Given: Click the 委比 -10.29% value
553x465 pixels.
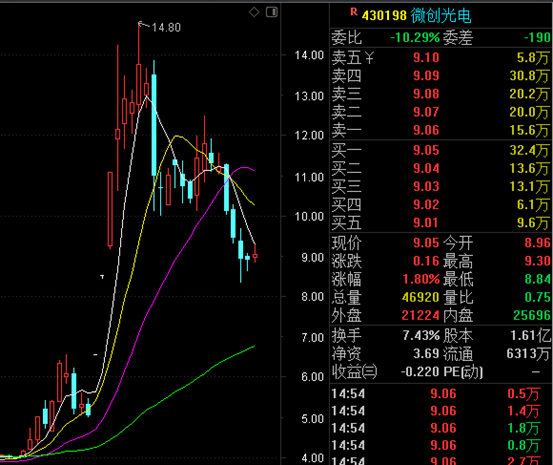Looking at the screenshot, I should pos(415,37).
